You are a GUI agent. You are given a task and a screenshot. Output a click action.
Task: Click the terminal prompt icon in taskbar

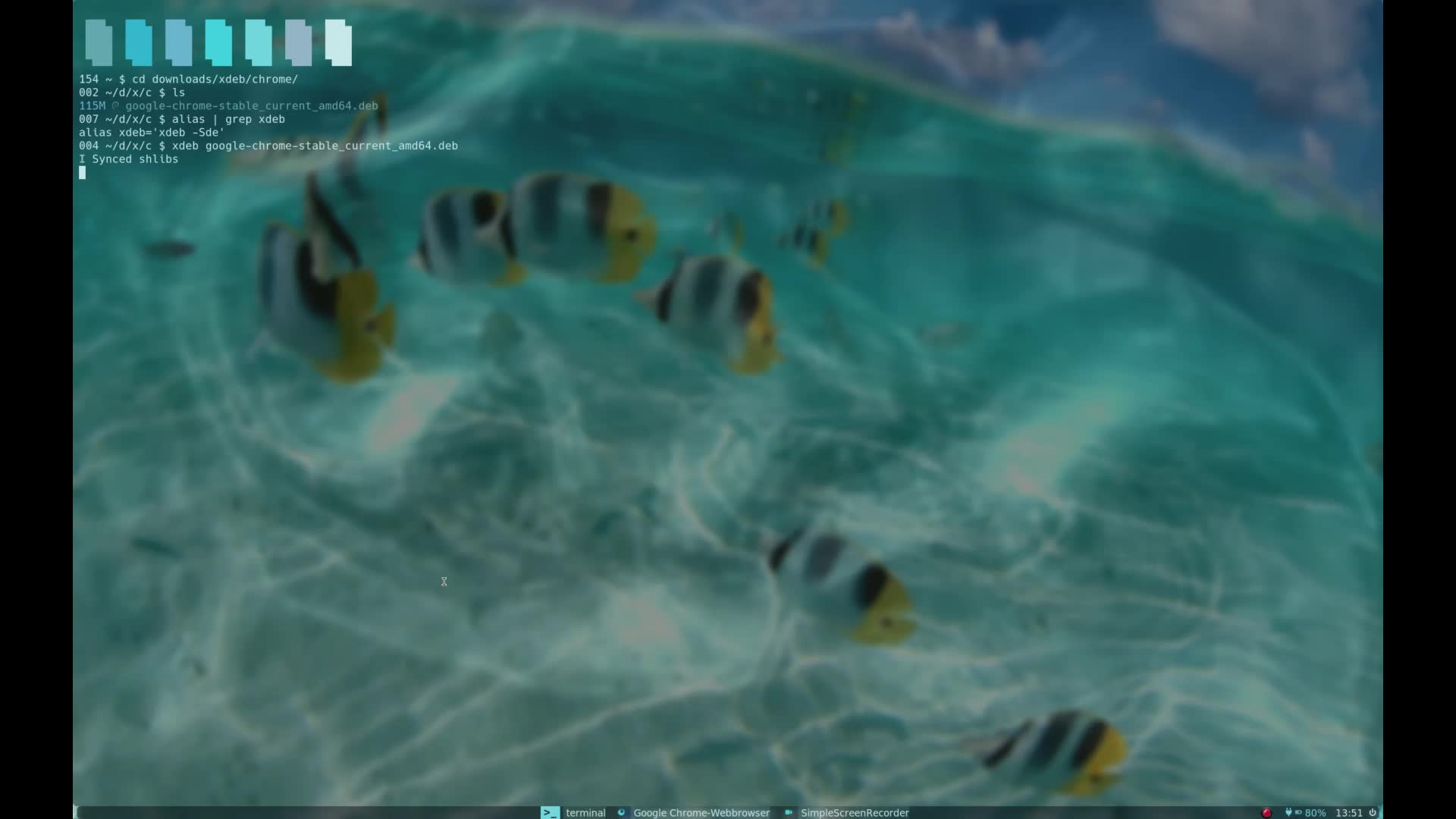click(550, 812)
